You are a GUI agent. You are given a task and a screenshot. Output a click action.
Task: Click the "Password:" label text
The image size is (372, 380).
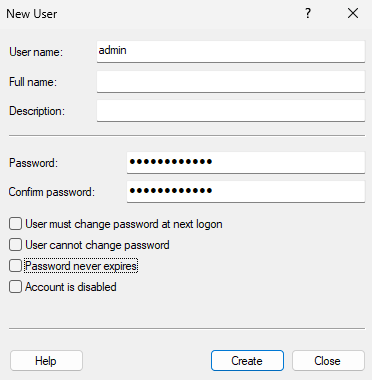33,163
